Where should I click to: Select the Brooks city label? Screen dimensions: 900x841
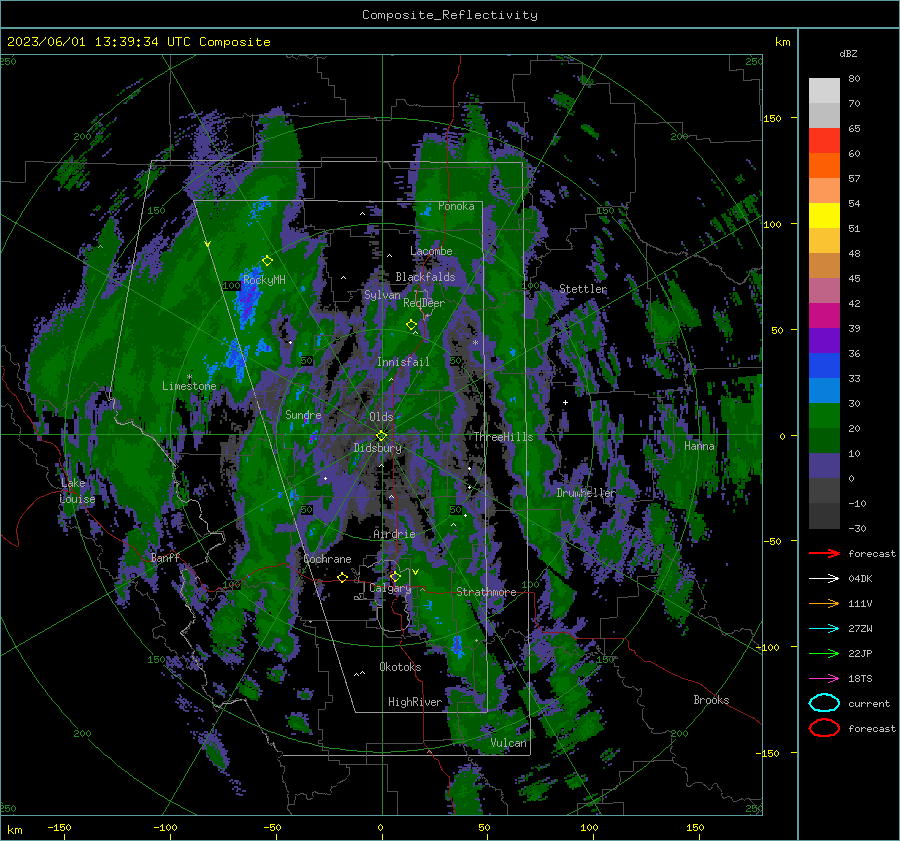pos(711,700)
